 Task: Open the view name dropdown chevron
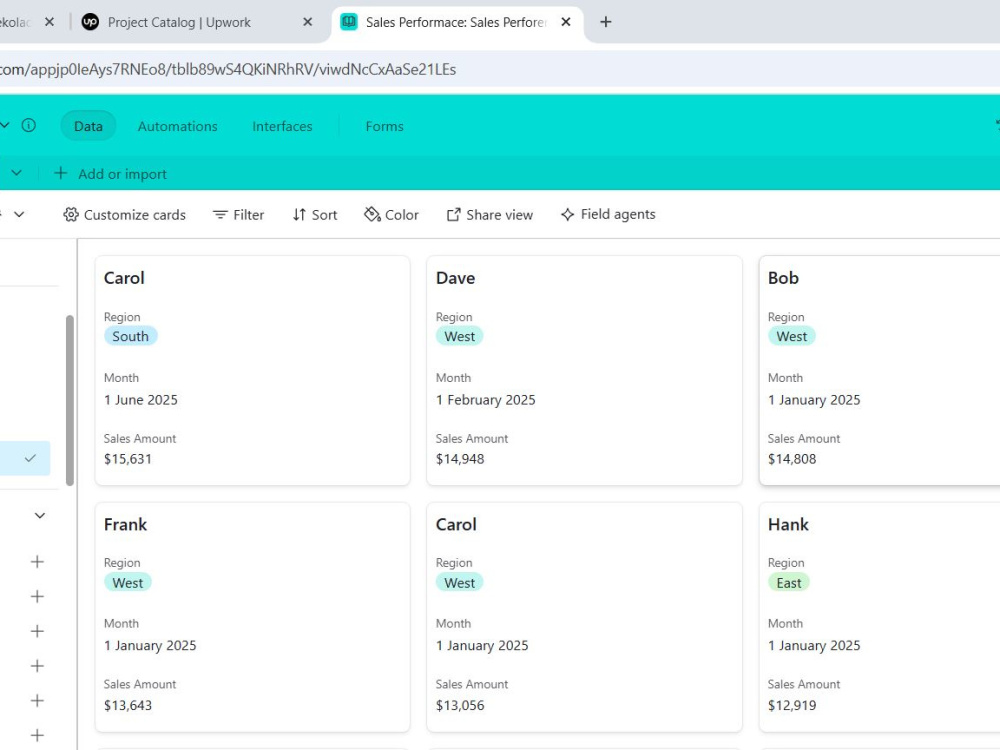(19, 214)
